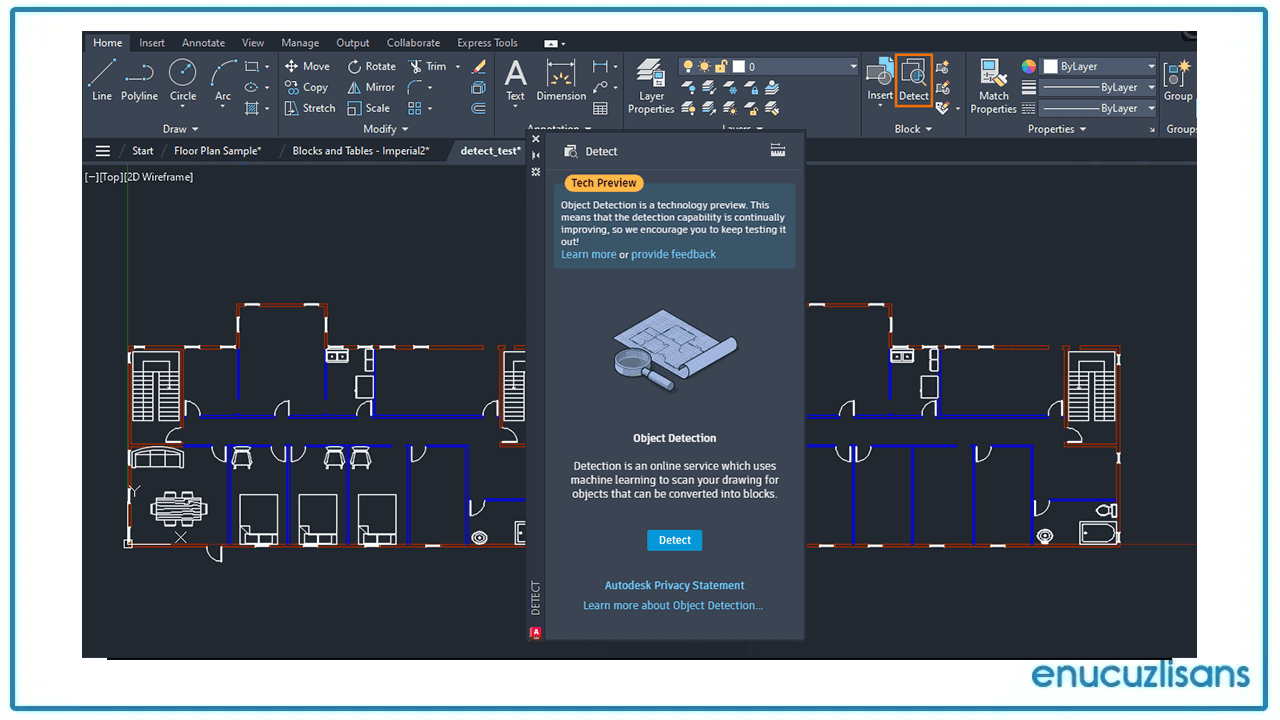Toggle layer freeze sun icon

(704, 67)
